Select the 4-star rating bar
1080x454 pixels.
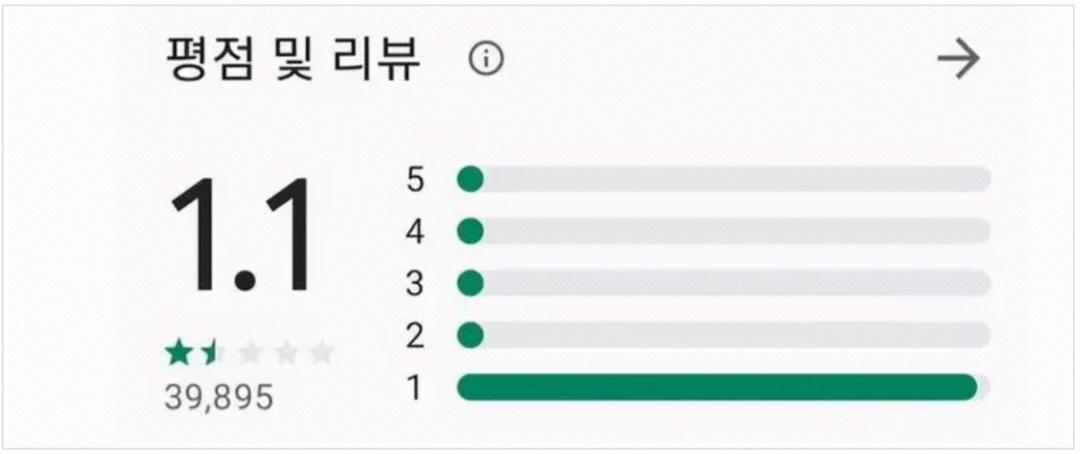(723, 232)
